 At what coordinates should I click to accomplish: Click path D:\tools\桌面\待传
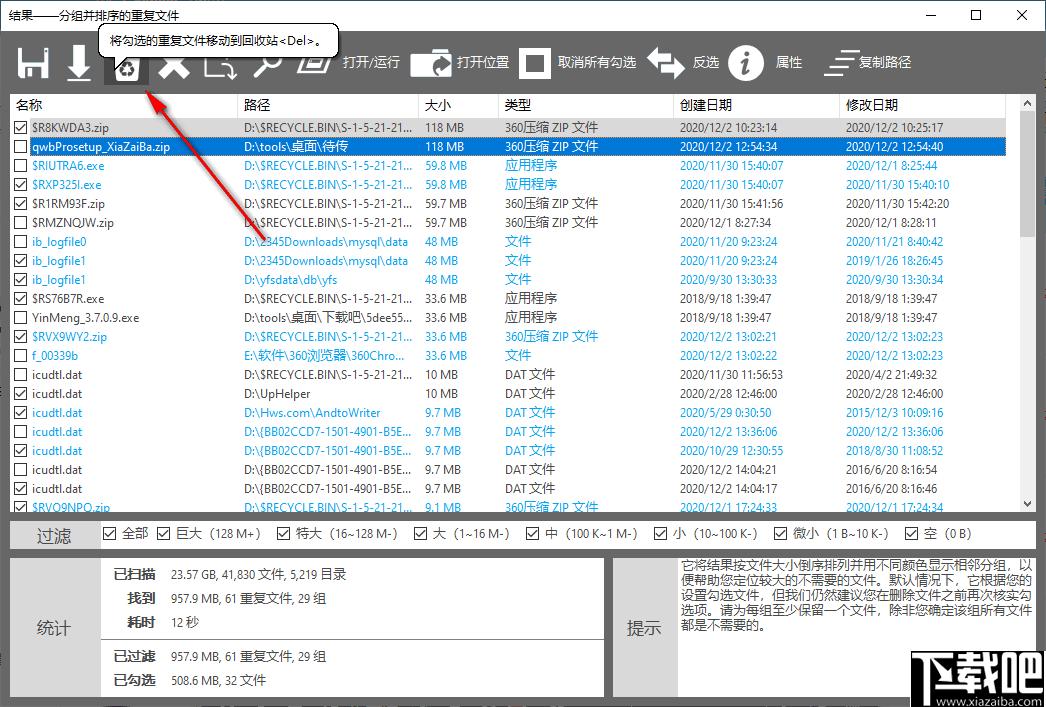click(296, 147)
